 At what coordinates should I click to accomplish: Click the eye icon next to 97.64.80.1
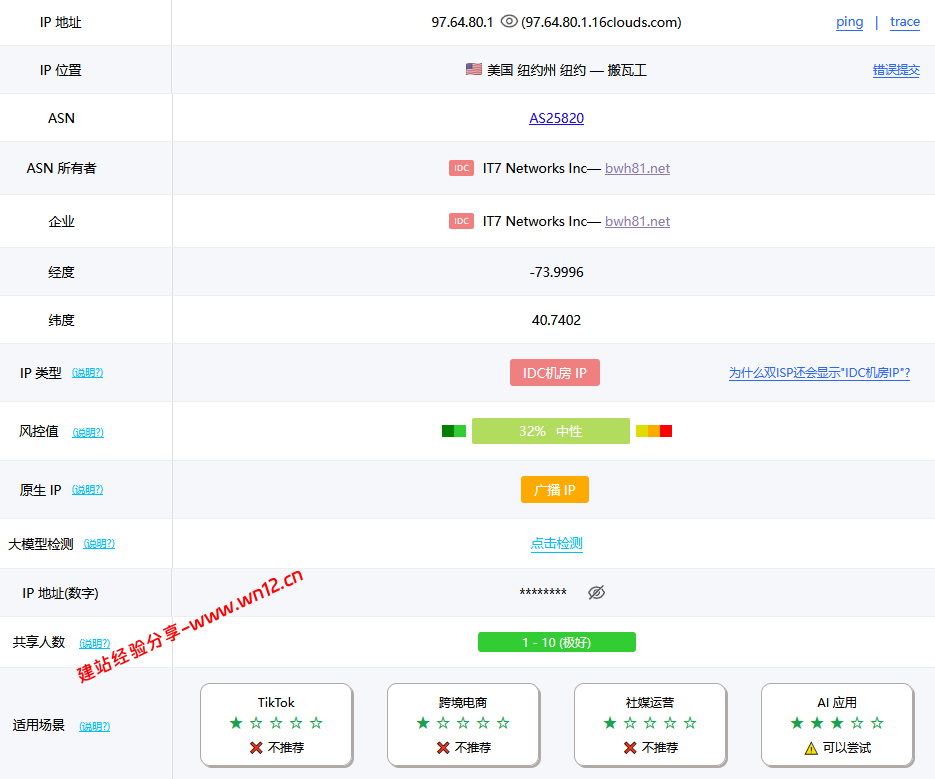[x=509, y=21]
